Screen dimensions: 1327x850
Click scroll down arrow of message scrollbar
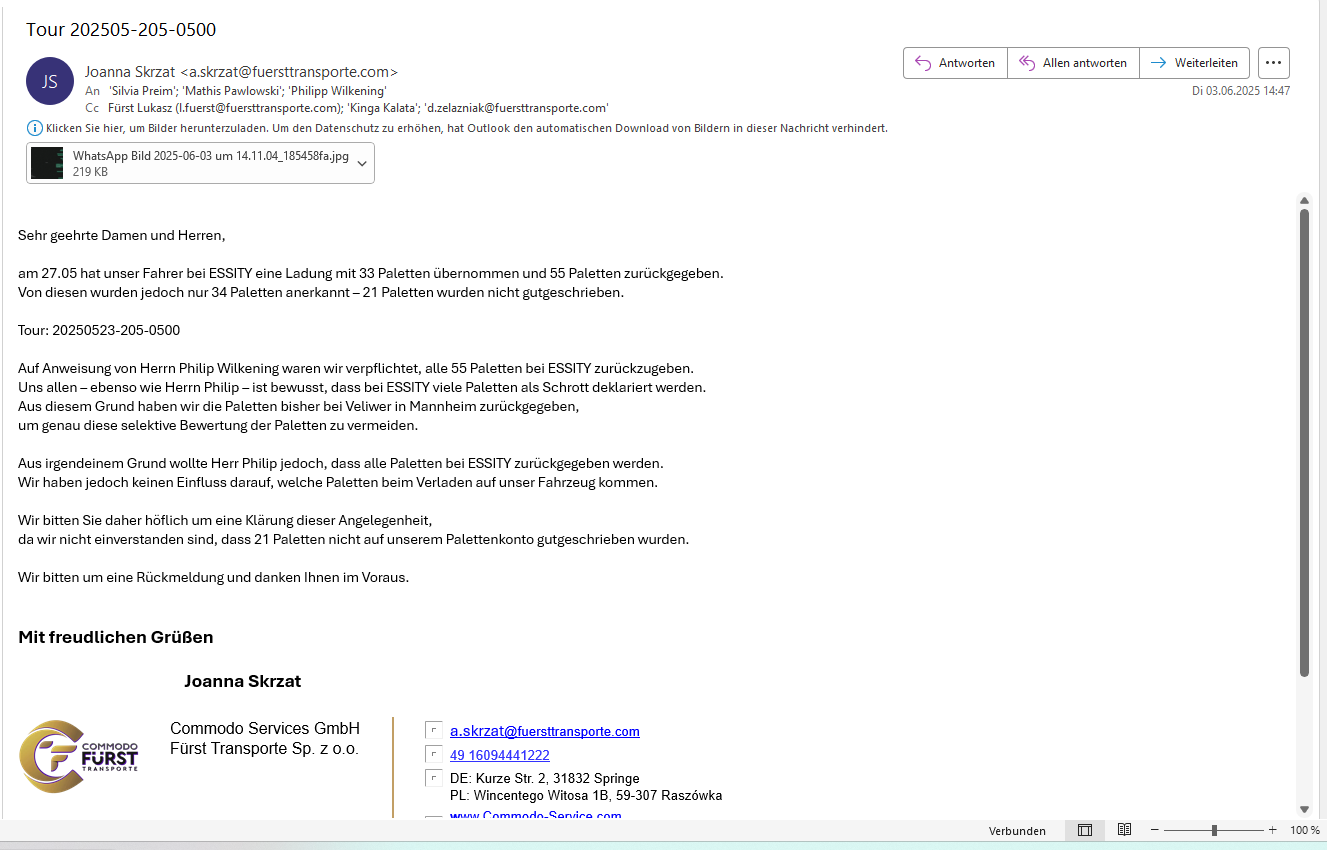(x=1304, y=809)
